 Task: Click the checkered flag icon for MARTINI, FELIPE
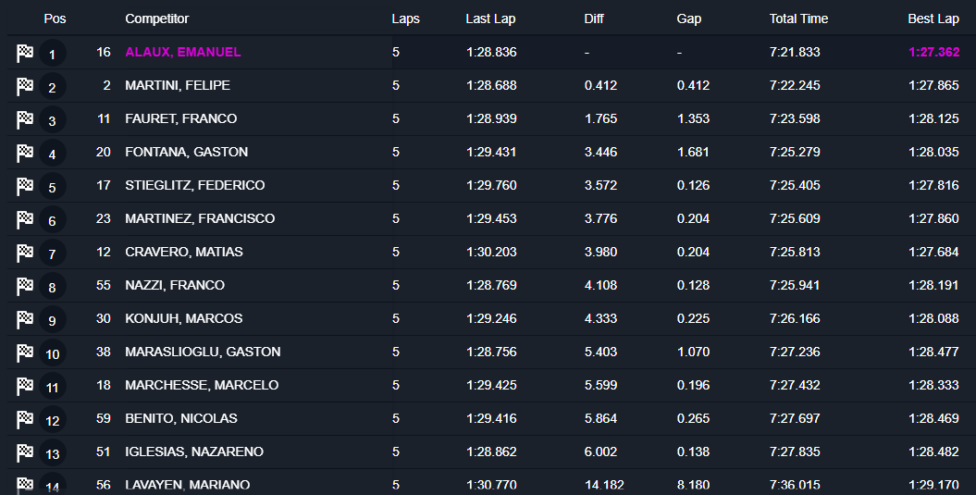point(25,87)
